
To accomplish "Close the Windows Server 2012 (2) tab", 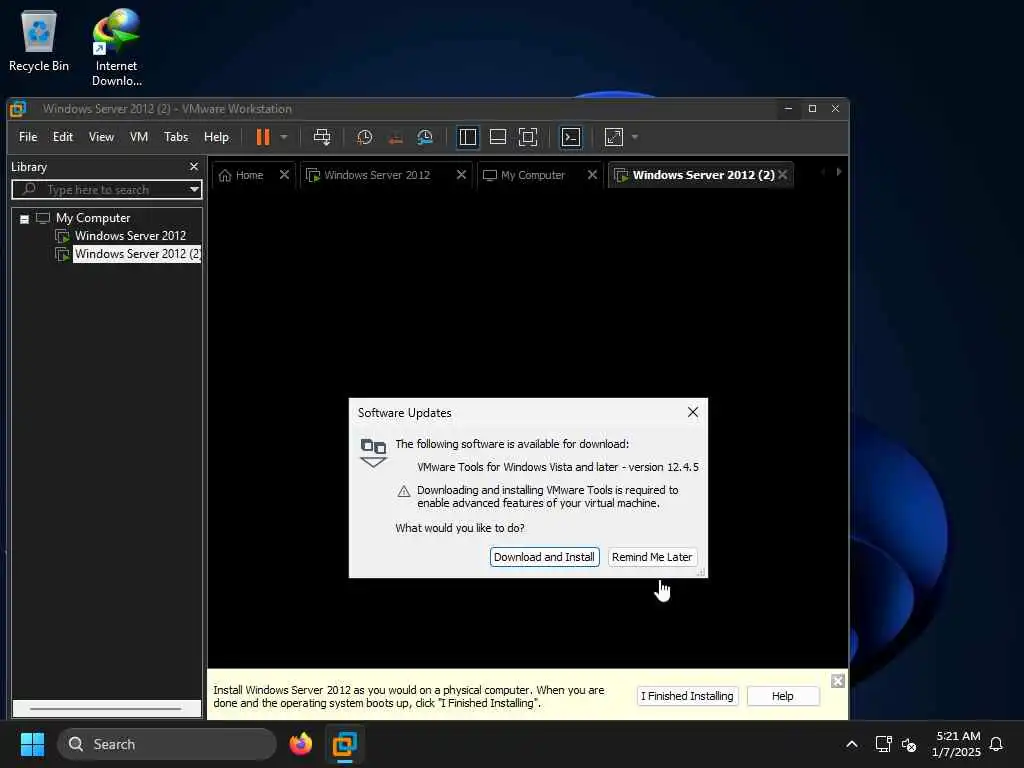I will [782, 174].
